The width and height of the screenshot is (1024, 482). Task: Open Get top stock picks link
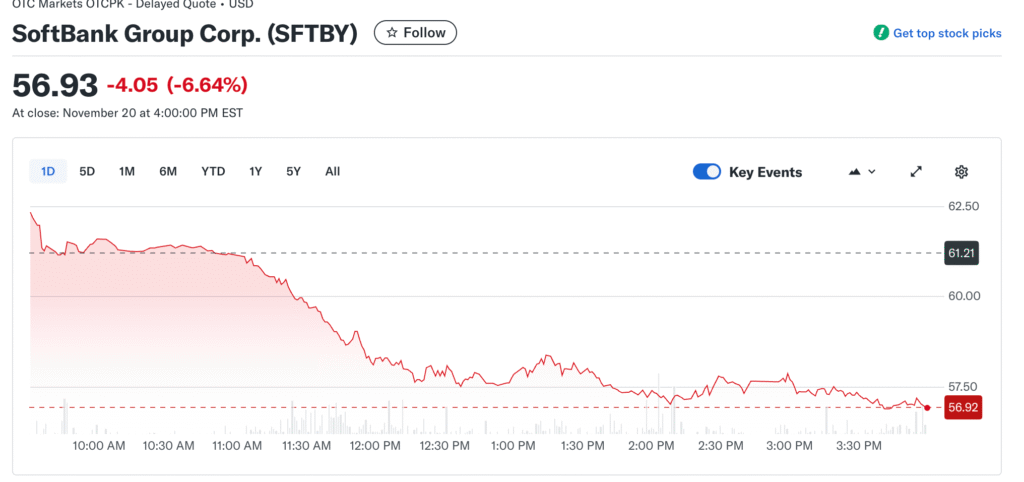946,33
